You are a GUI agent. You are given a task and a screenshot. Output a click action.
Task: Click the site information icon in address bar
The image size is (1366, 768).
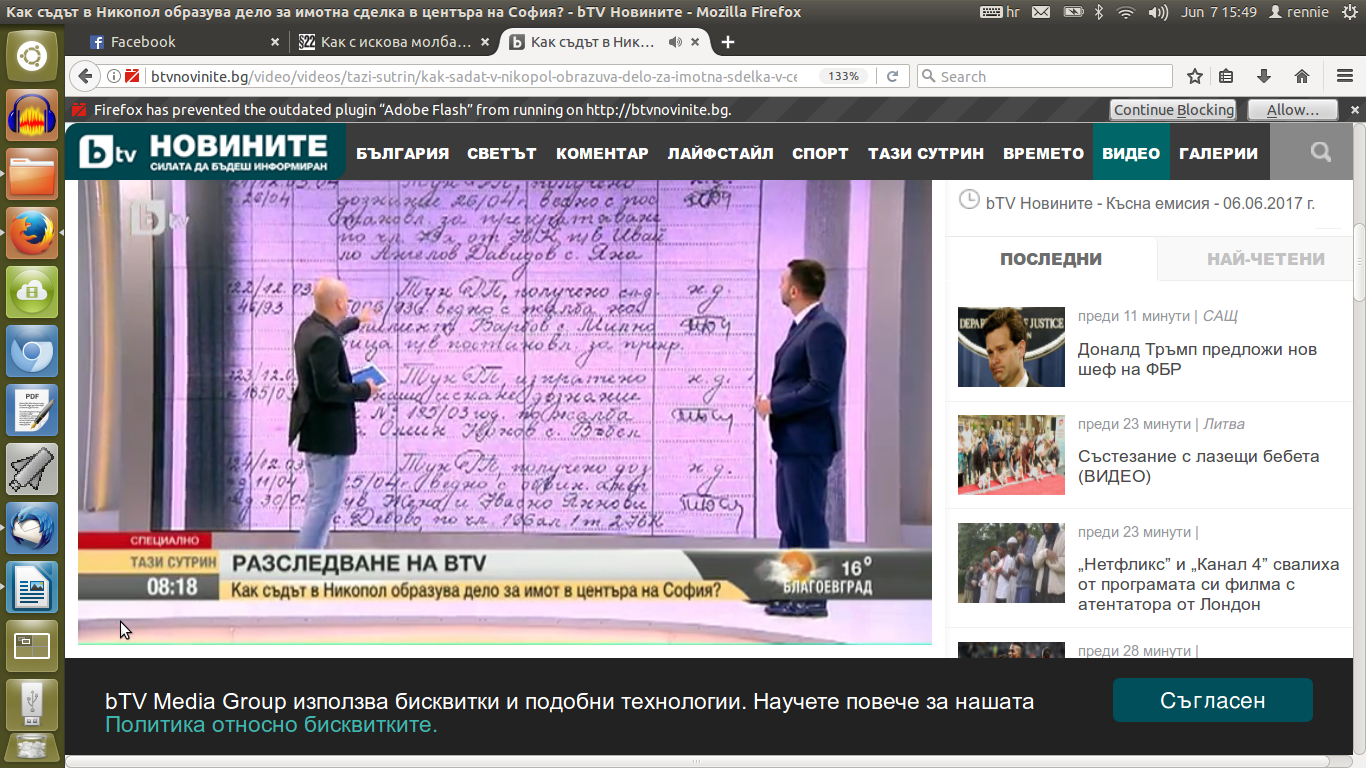pyautogui.click(x=114, y=76)
